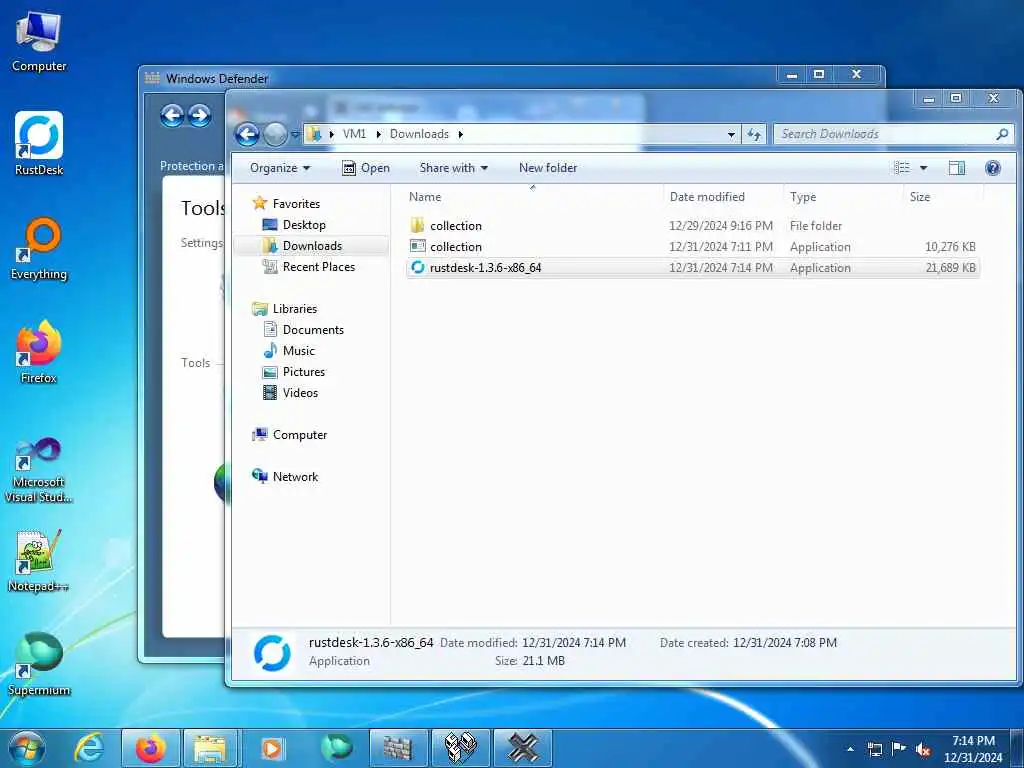This screenshot has height=768, width=1024.
Task: Open the recent pages dropdown arrow
Action: point(295,135)
